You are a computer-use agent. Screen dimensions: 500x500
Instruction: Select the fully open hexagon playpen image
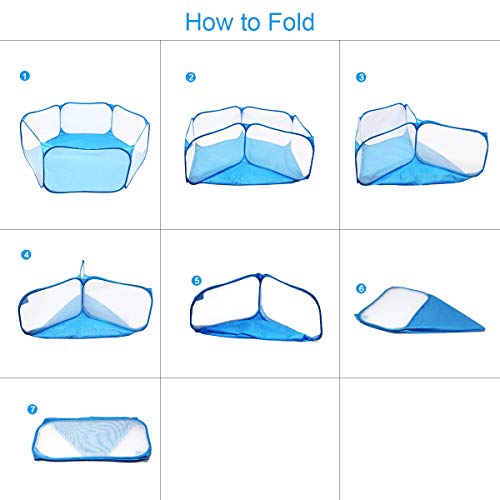85,147
